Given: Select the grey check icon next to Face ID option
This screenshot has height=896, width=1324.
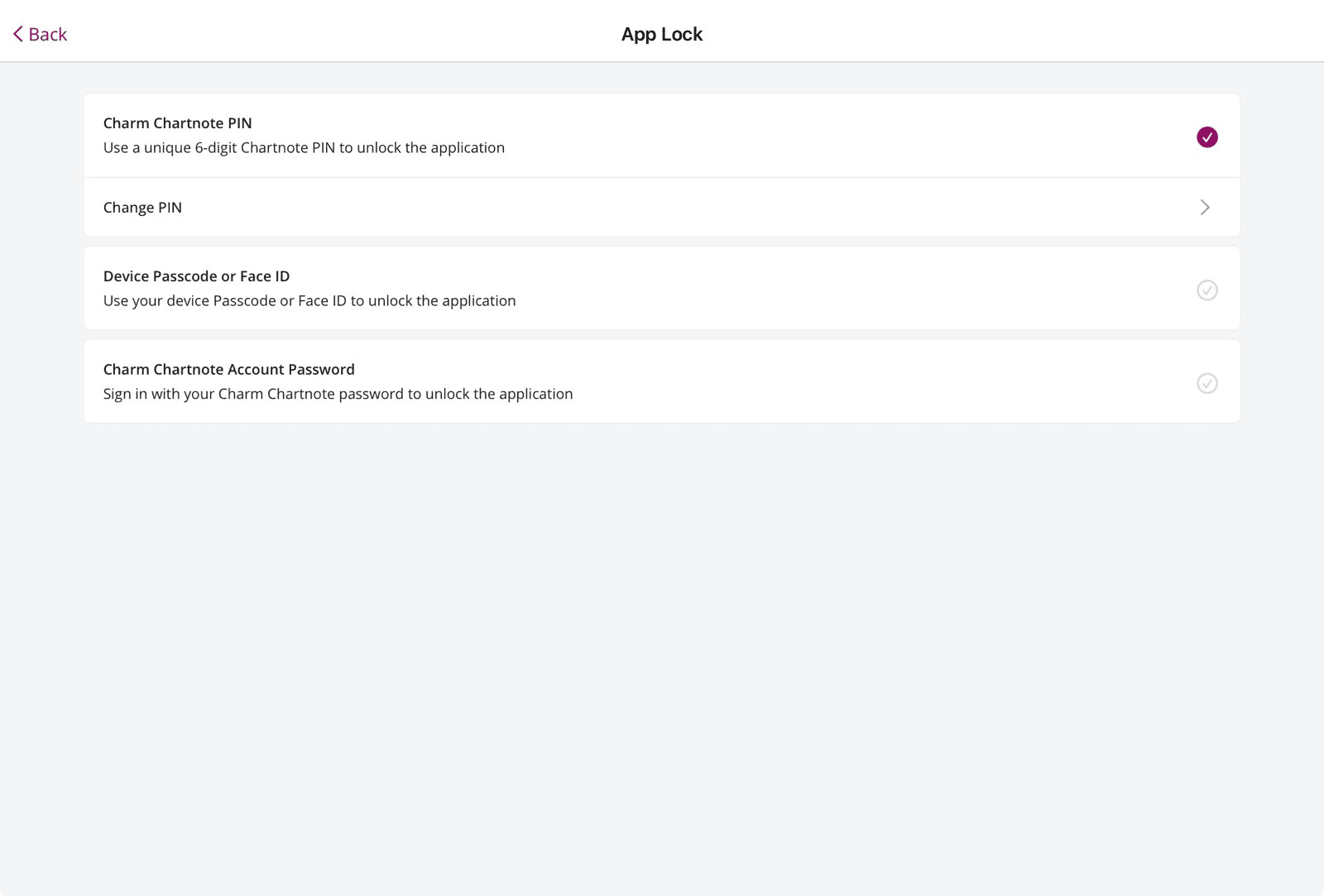Looking at the screenshot, I should click(1207, 290).
